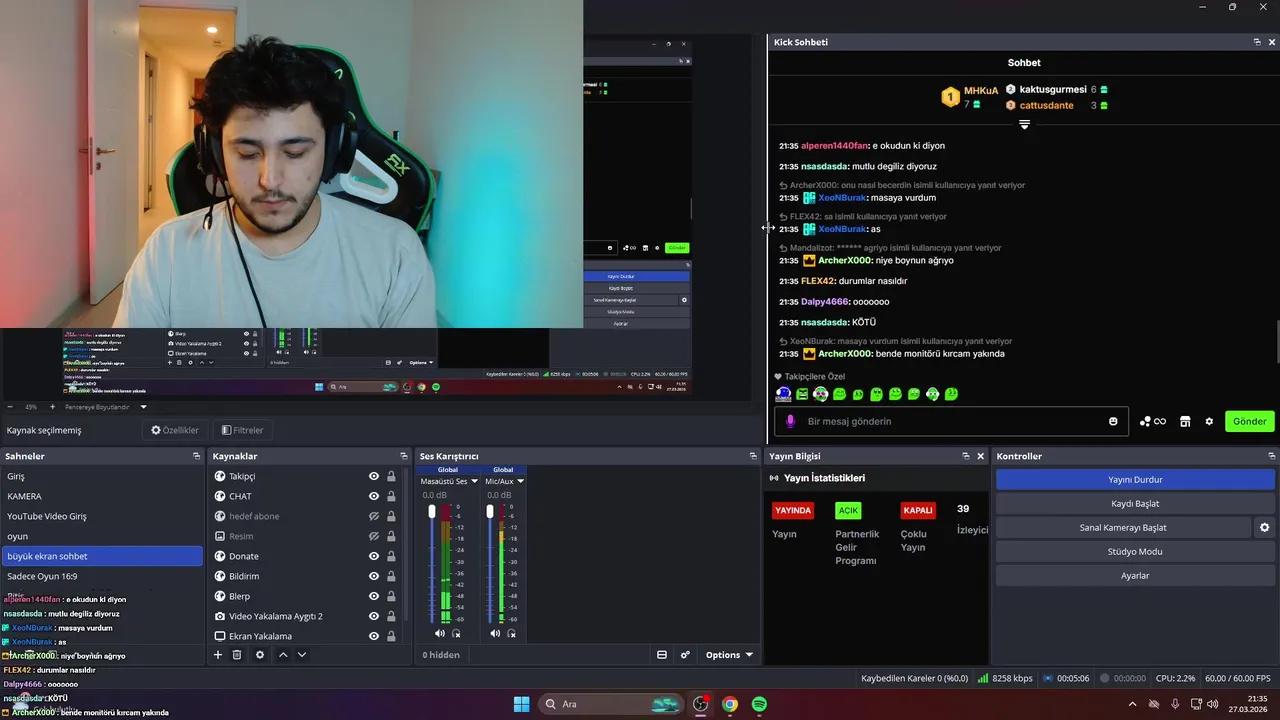1280x720 pixels.
Task: Open Masaüstü Ses dropdown in mixer
Action: (474, 481)
